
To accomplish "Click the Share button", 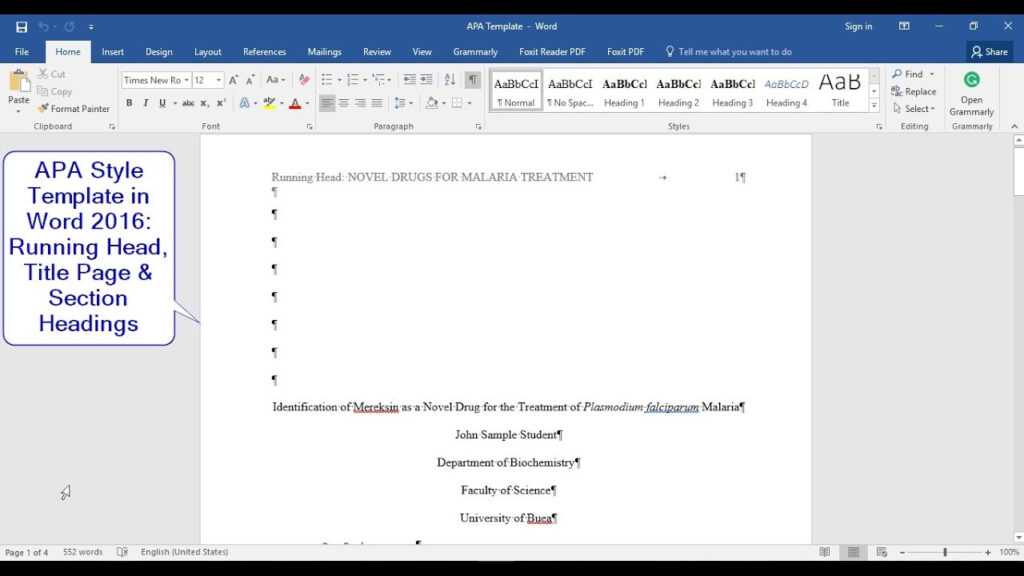I will pos(988,51).
